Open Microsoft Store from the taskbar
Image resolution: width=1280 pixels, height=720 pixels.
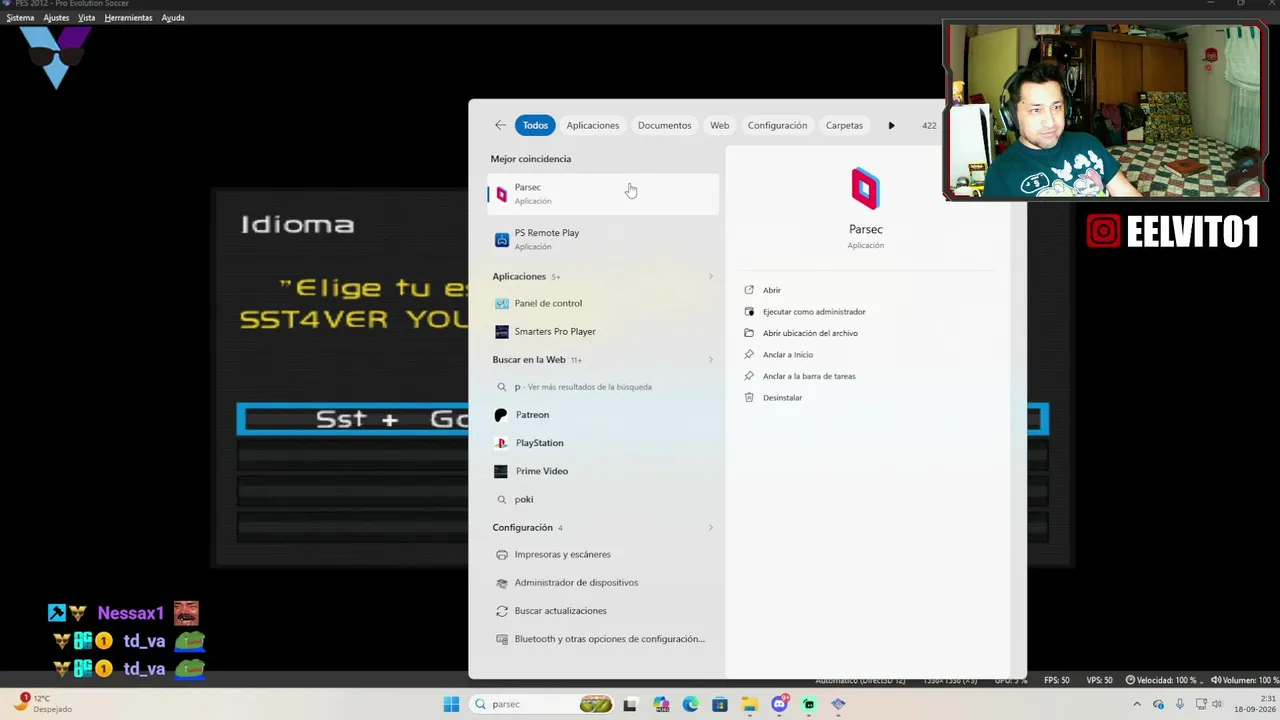(720, 704)
